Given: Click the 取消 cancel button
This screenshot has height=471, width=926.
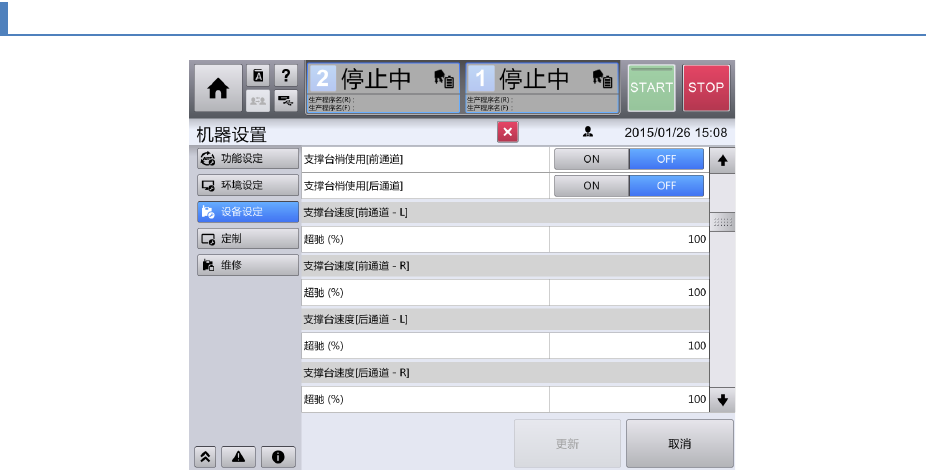Looking at the screenshot, I should point(680,444).
